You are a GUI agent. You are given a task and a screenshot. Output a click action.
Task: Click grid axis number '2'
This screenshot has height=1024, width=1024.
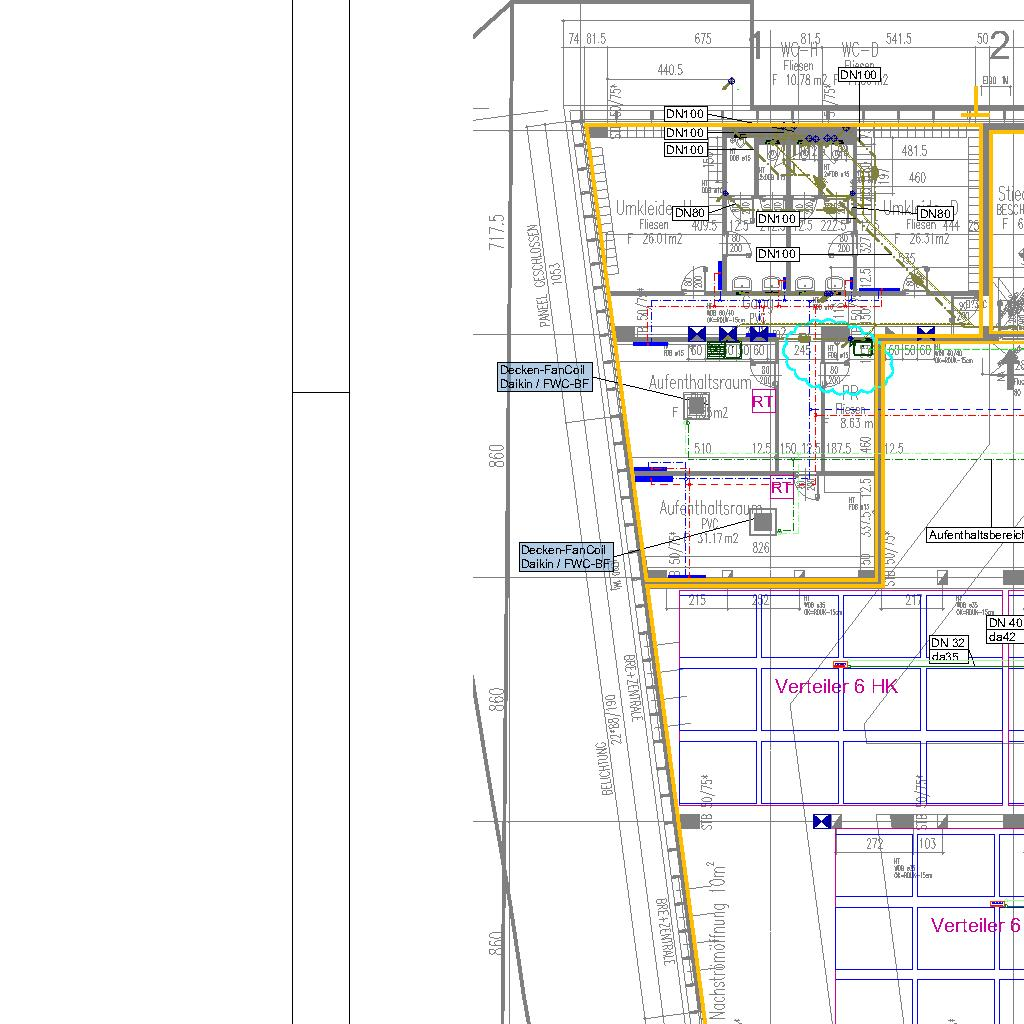pyautogui.click(x=999, y=46)
